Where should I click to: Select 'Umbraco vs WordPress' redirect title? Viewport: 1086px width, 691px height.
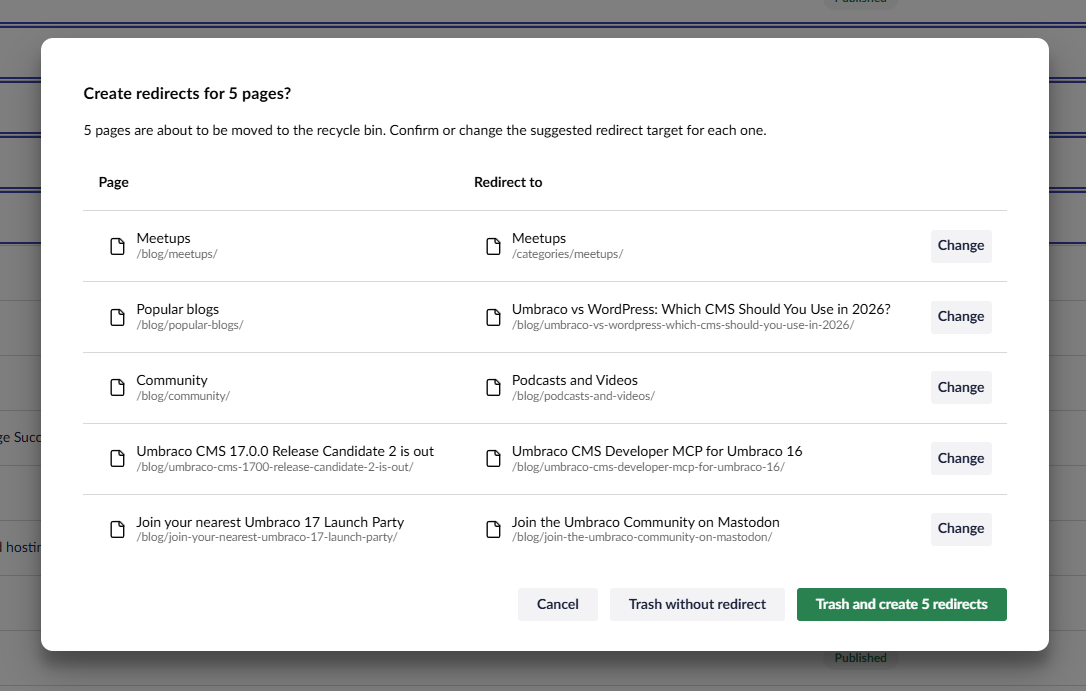point(701,309)
